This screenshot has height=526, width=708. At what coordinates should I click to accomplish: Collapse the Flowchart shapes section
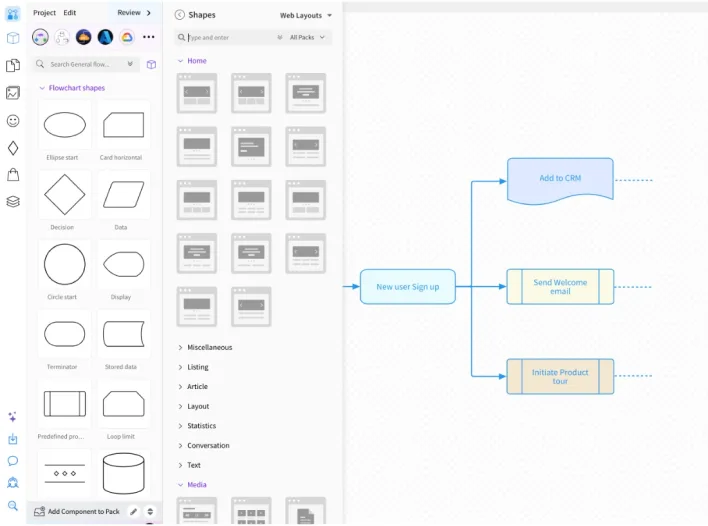click(x=72, y=88)
